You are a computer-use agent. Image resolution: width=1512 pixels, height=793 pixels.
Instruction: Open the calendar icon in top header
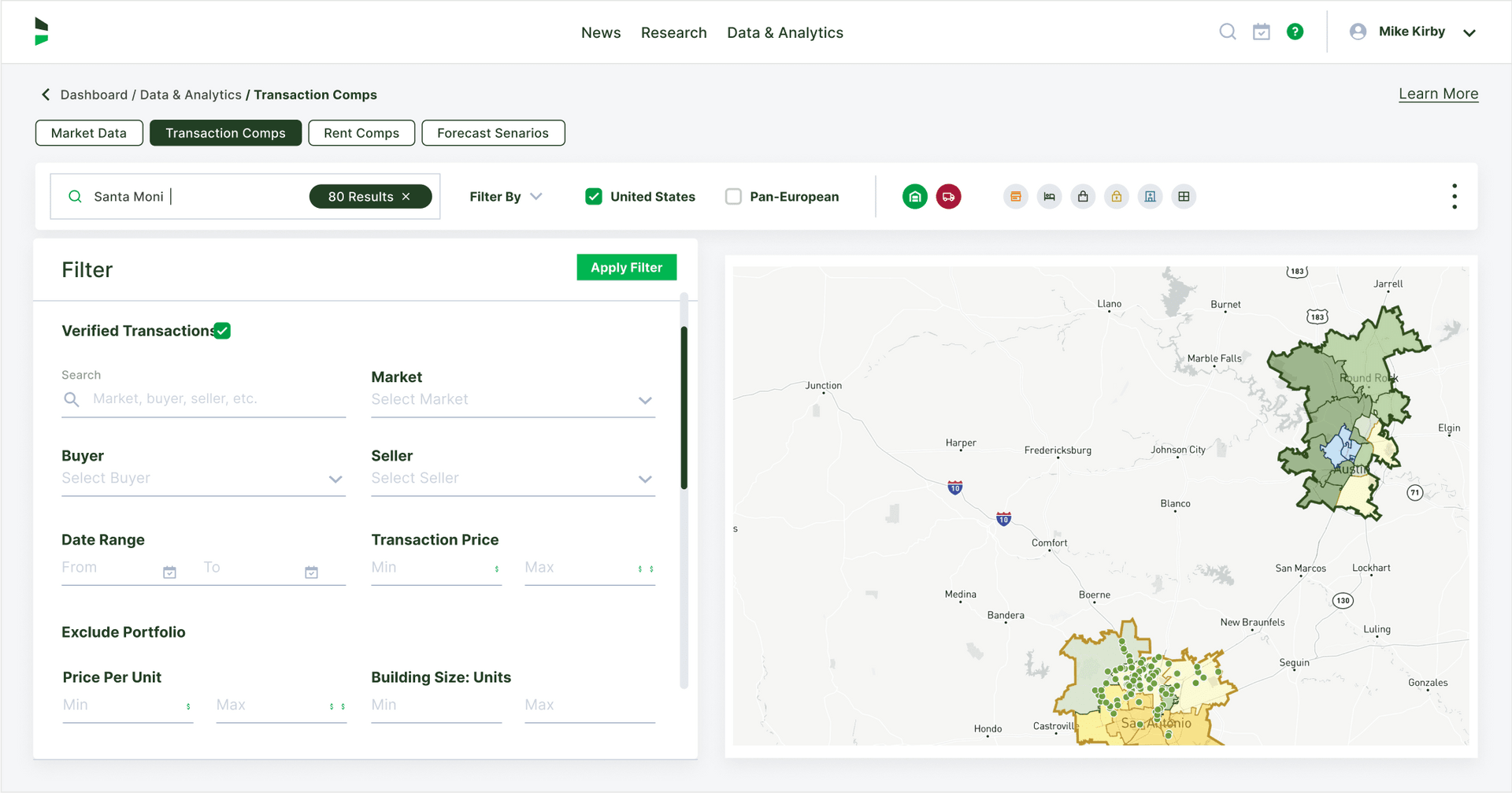(x=1262, y=31)
